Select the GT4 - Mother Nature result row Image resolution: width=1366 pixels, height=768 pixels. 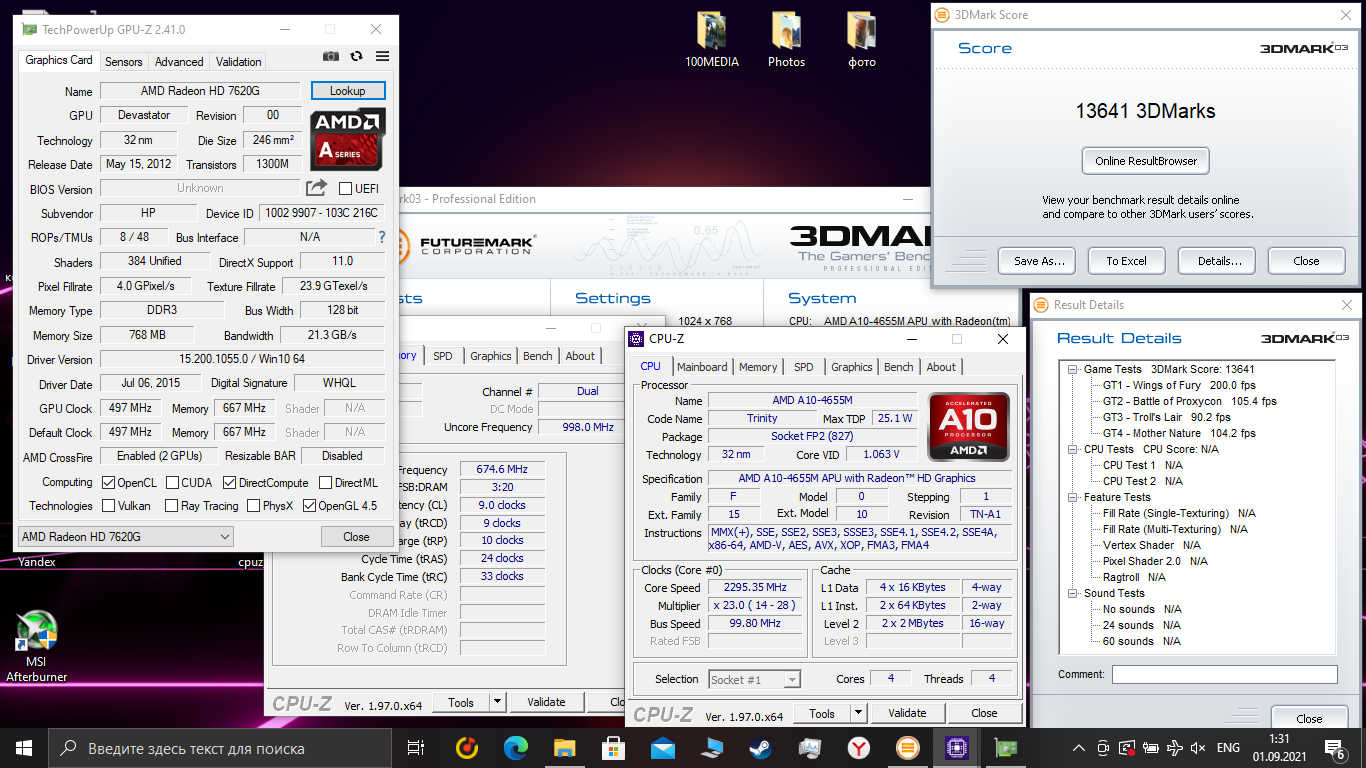(1180, 433)
